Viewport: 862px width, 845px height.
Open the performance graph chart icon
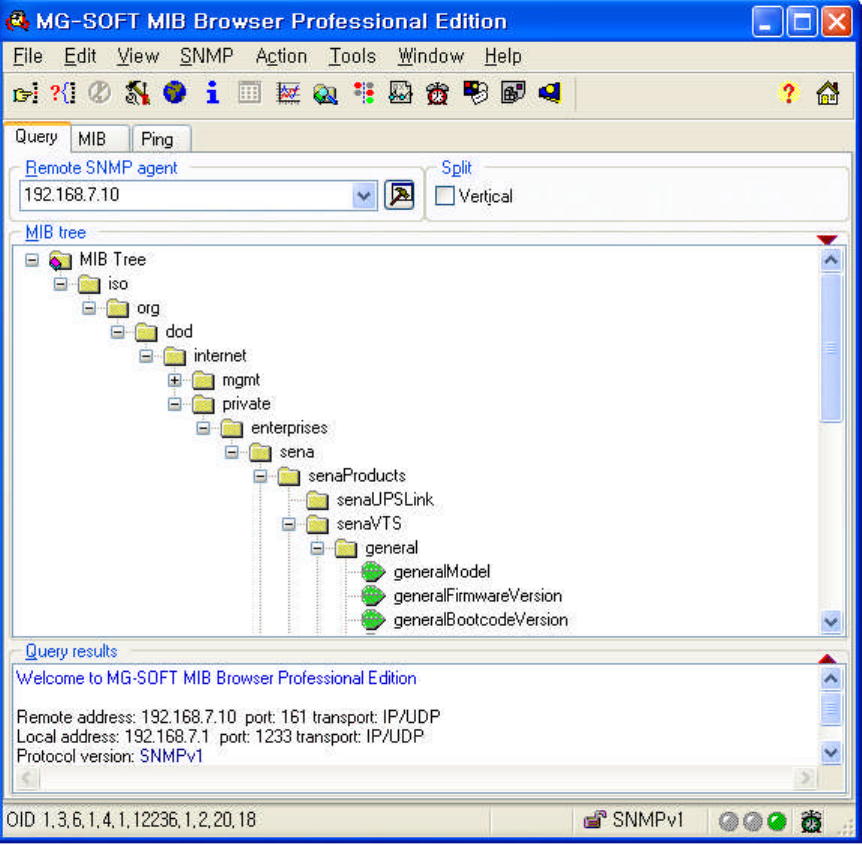(x=288, y=93)
